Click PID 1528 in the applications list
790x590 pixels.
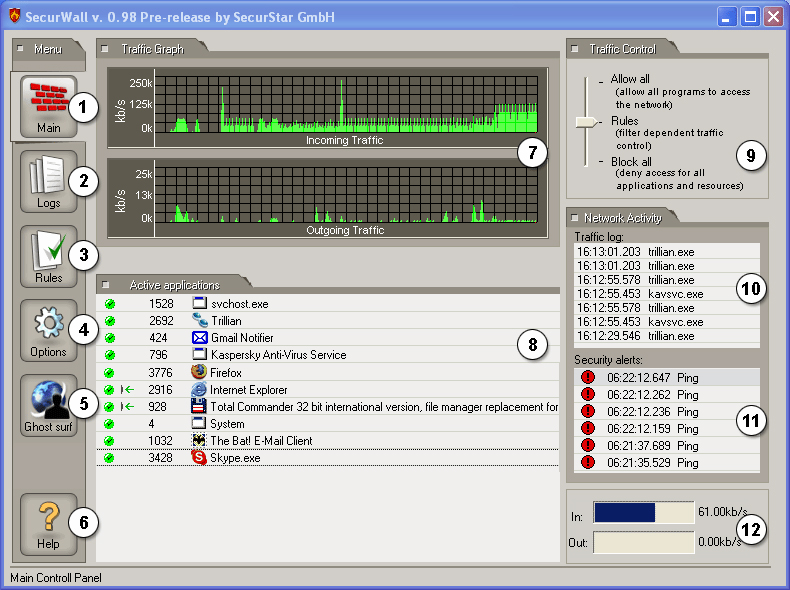tap(161, 304)
